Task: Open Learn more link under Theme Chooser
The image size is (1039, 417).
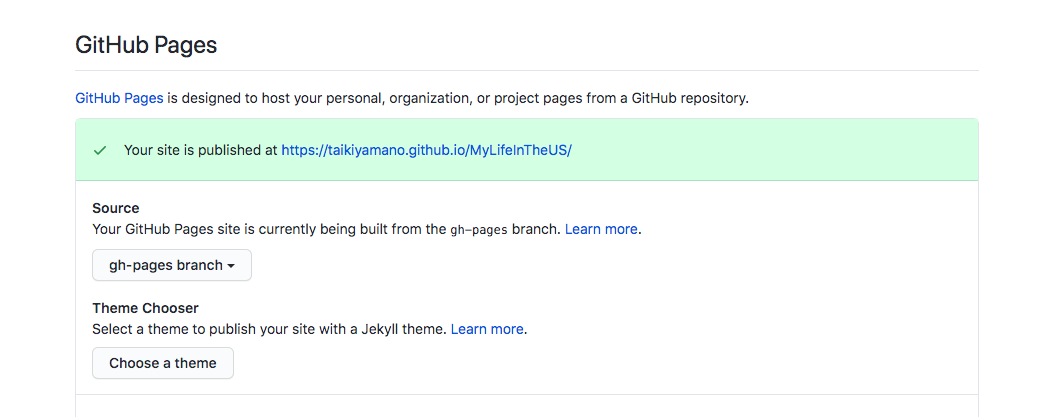Action: pyautogui.click(x=487, y=329)
